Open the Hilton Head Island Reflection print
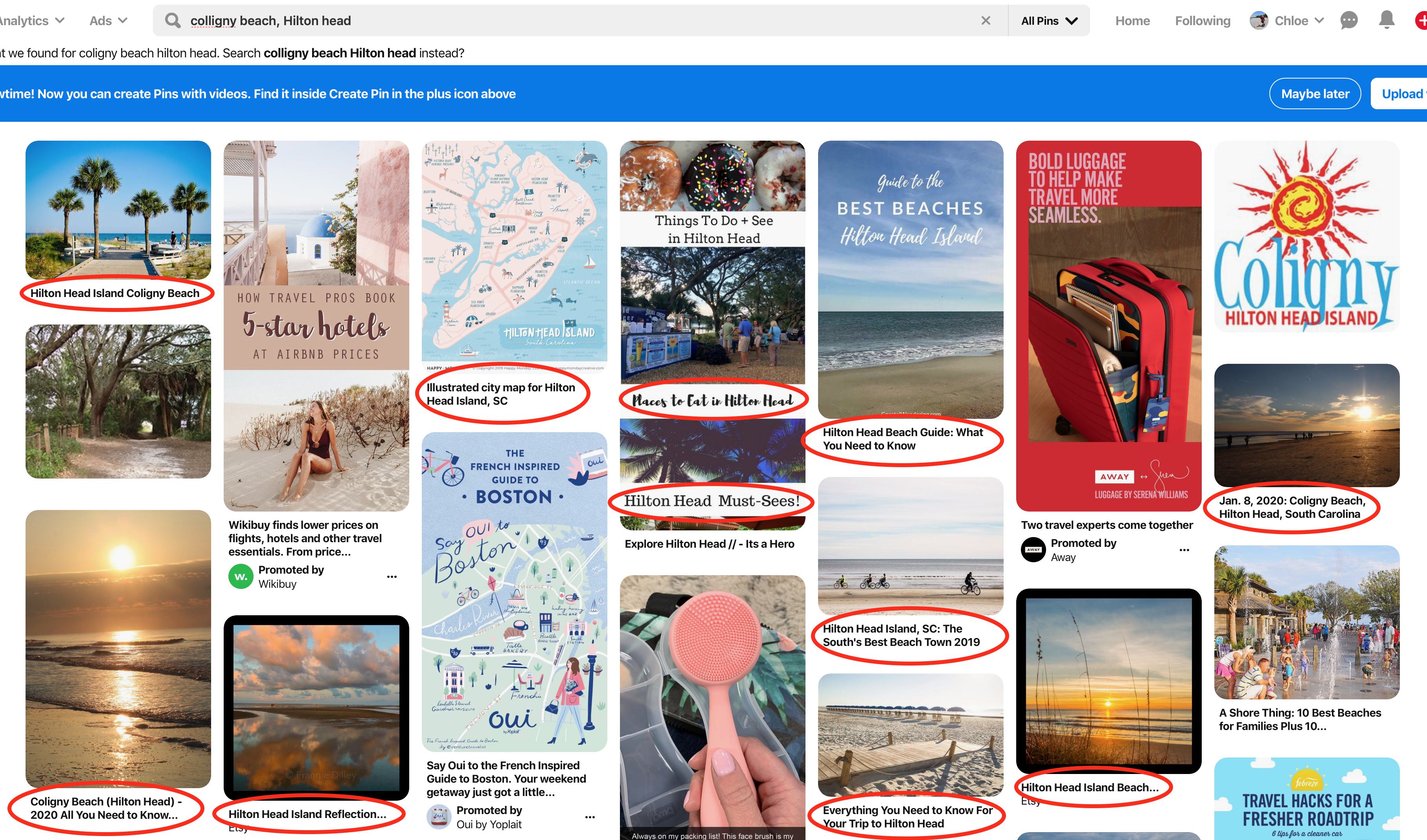 pyautogui.click(x=316, y=708)
